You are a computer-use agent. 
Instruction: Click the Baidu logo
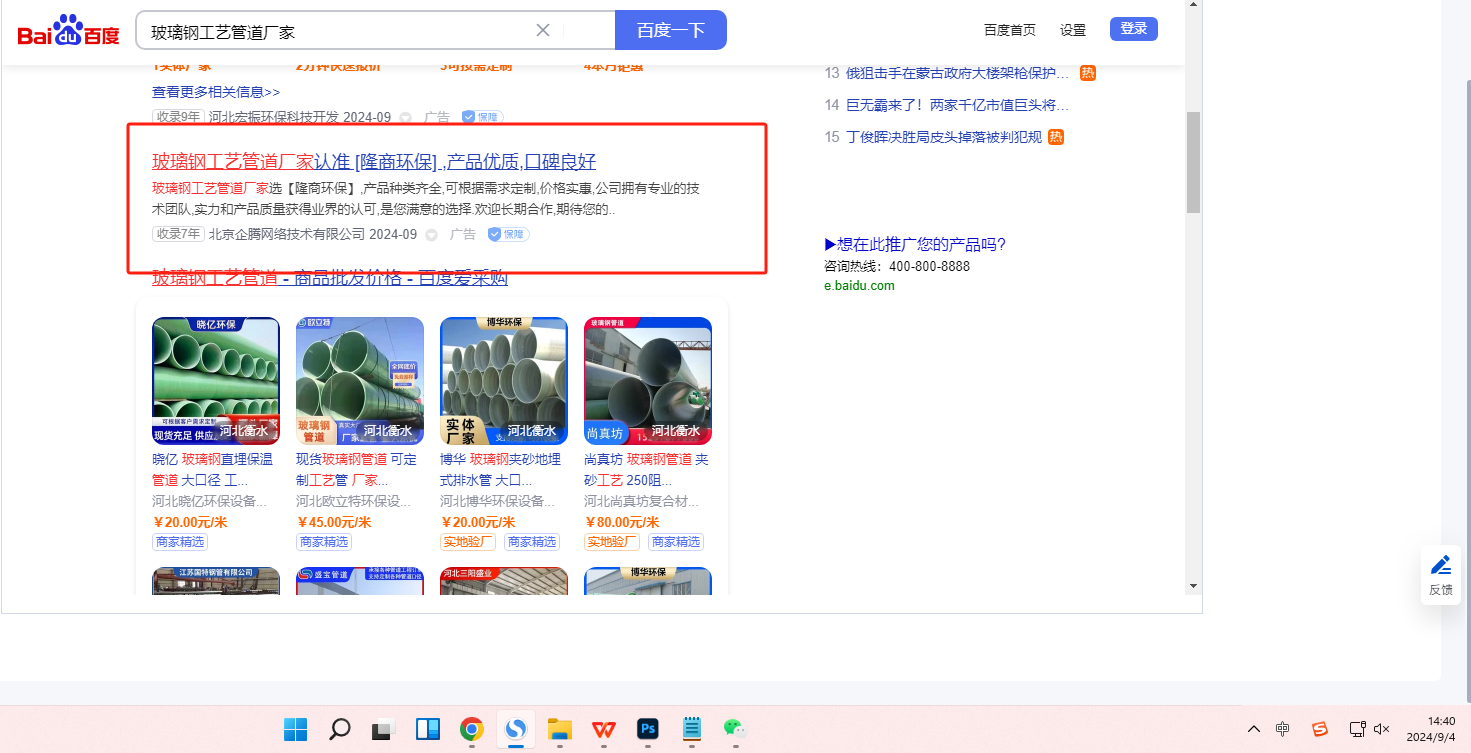point(68,31)
